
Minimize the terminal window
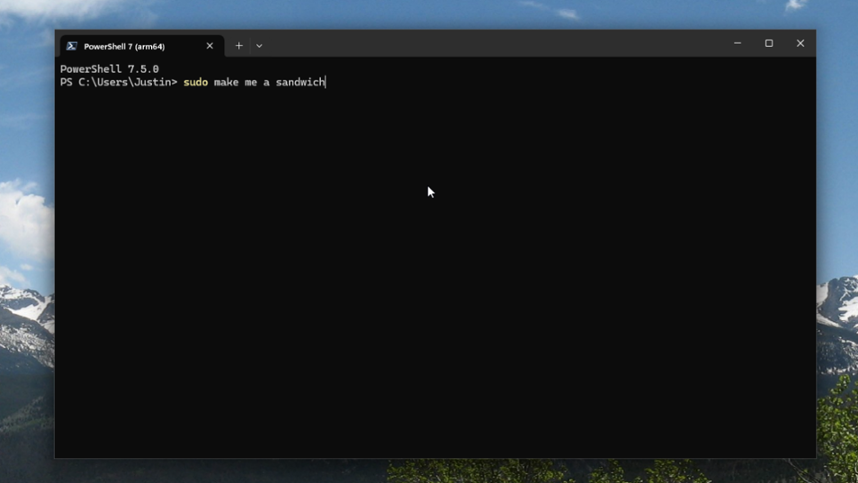tap(737, 44)
